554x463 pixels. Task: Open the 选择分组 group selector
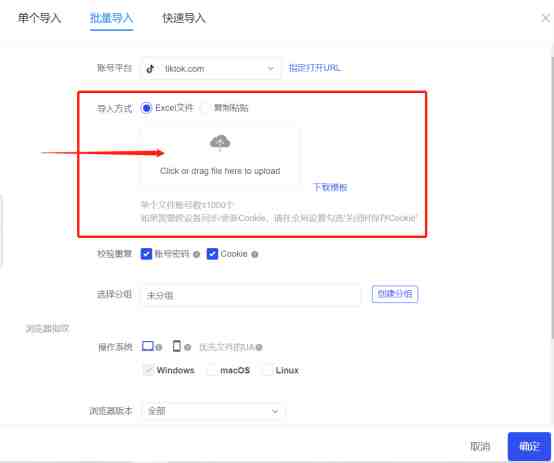[x=252, y=295]
